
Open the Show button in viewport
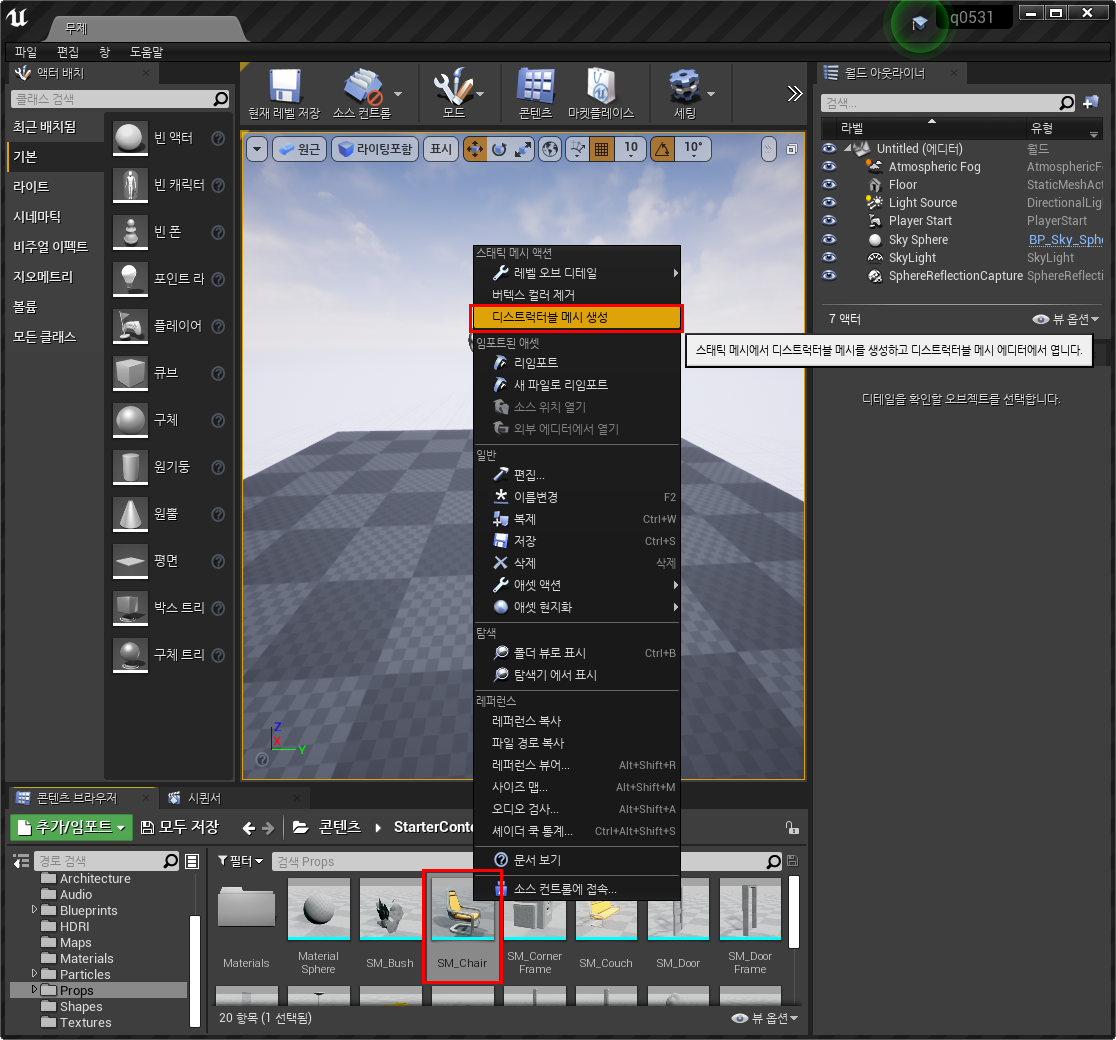pos(441,149)
